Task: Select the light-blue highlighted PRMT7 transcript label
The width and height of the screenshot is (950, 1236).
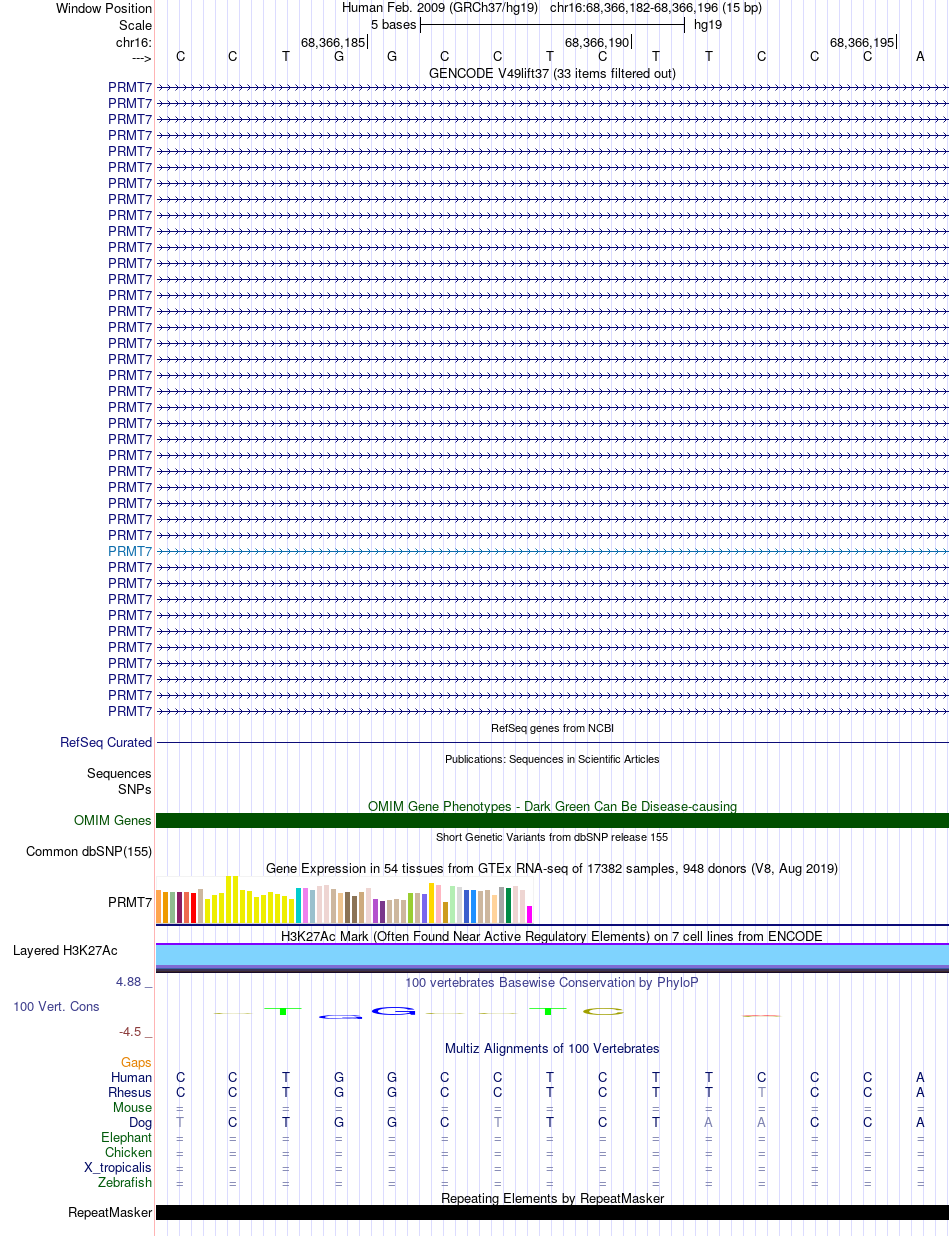Action: coord(130,551)
